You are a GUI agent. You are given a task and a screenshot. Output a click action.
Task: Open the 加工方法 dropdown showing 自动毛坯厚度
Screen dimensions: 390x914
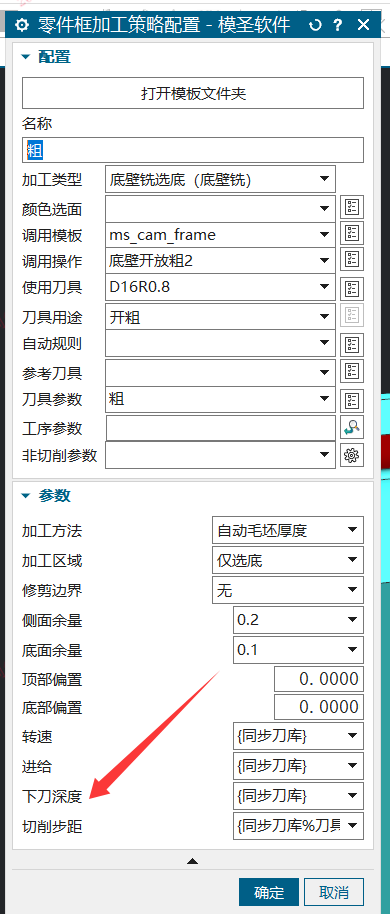point(288,530)
